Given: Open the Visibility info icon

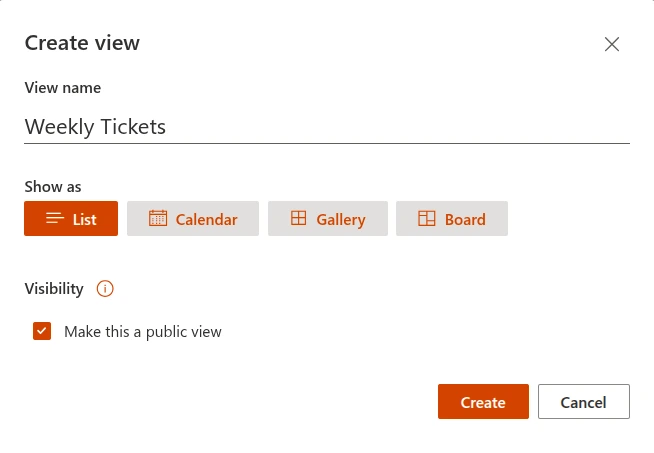Looking at the screenshot, I should coord(105,289).
